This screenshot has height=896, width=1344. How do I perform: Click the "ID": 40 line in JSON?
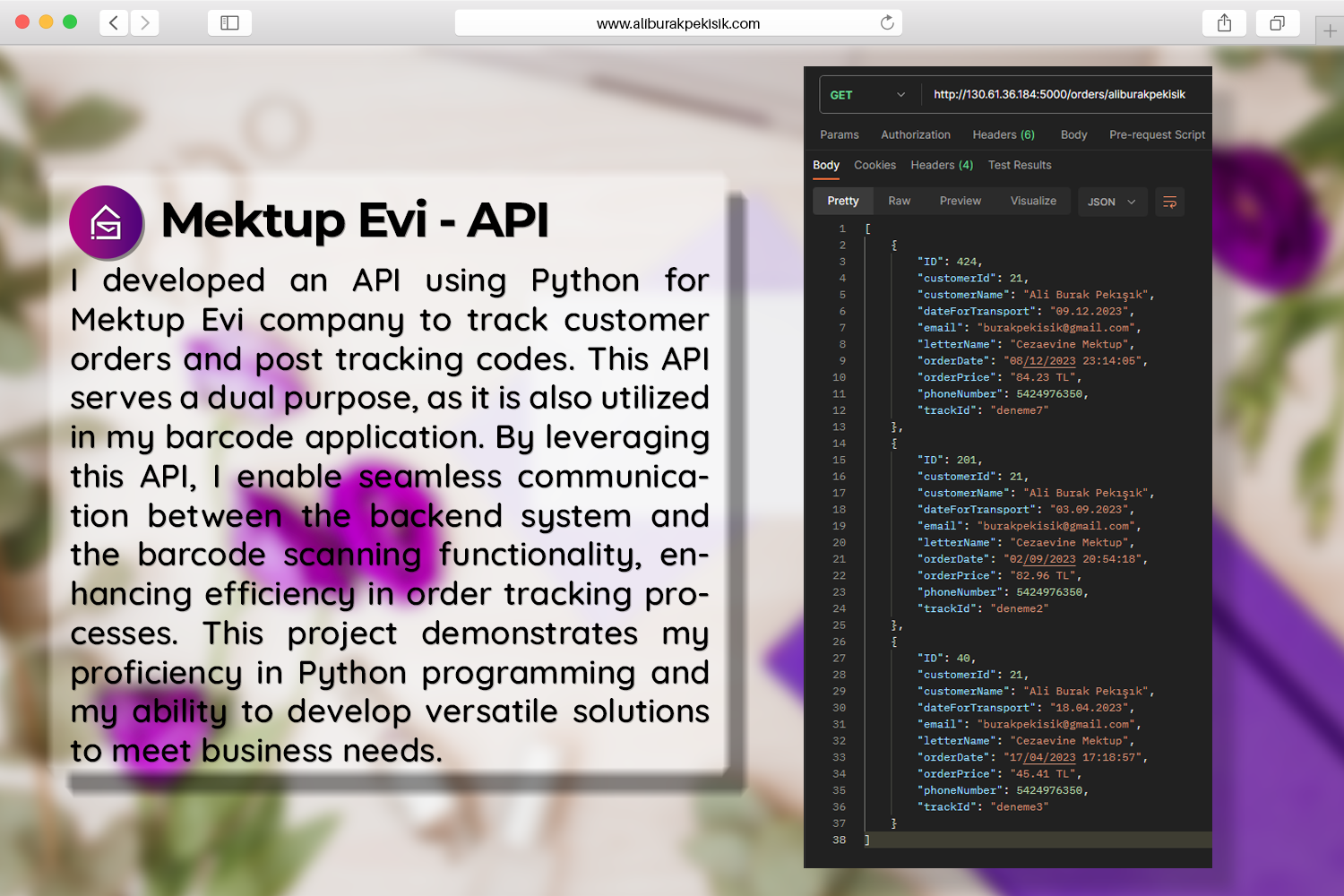946,658
